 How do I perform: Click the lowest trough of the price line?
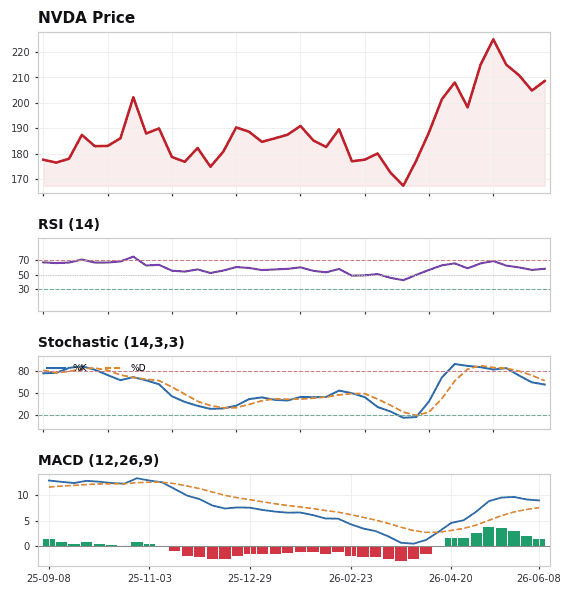[x=403, y=186]
